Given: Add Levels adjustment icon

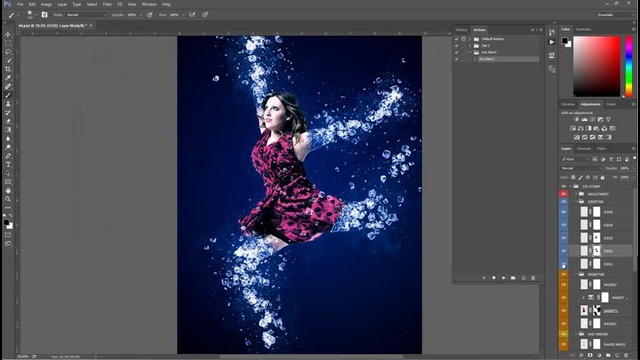Looking at the screenshot, I should pos(584,119).
